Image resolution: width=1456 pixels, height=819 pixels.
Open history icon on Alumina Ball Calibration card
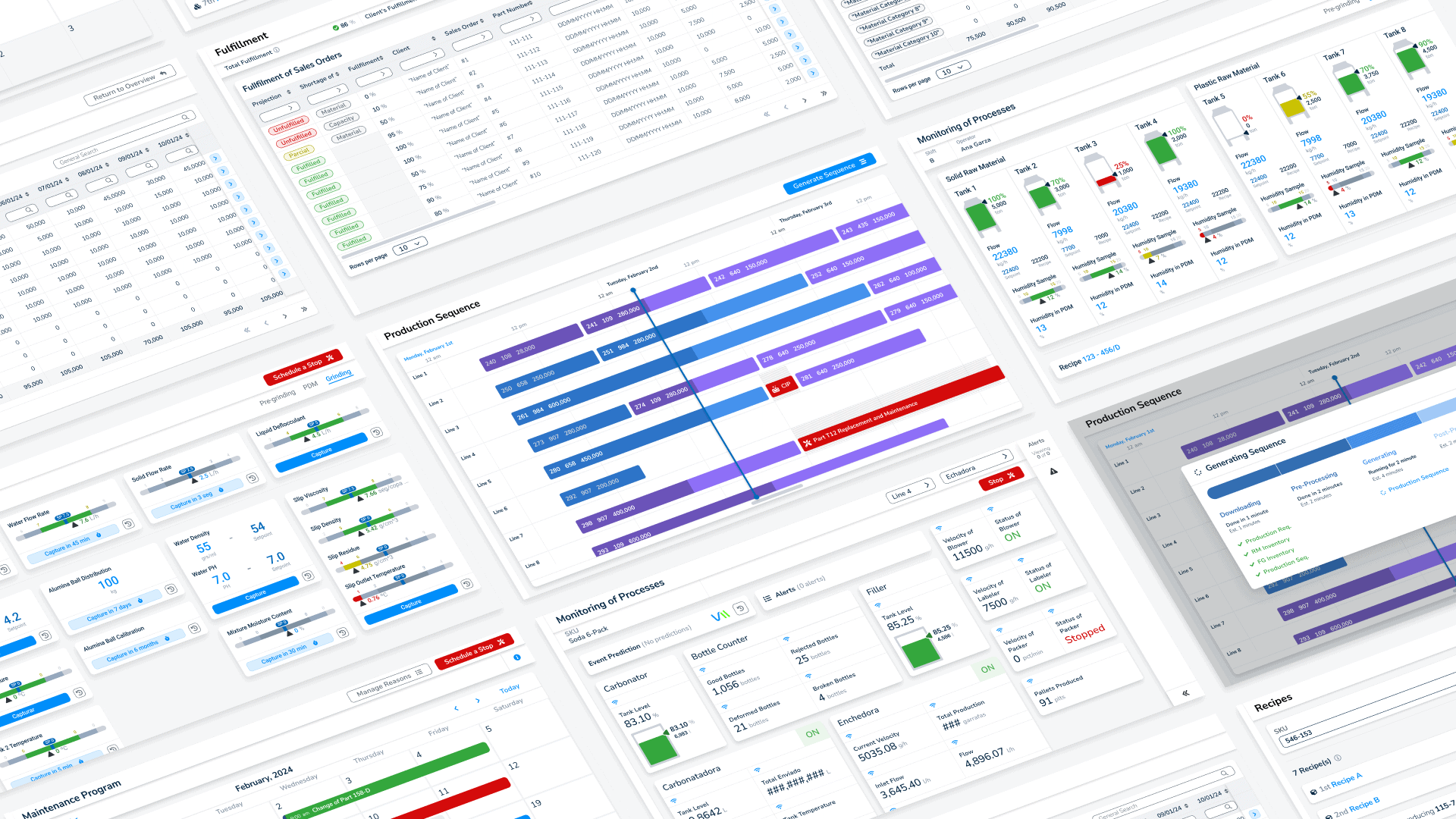[194, 628]
